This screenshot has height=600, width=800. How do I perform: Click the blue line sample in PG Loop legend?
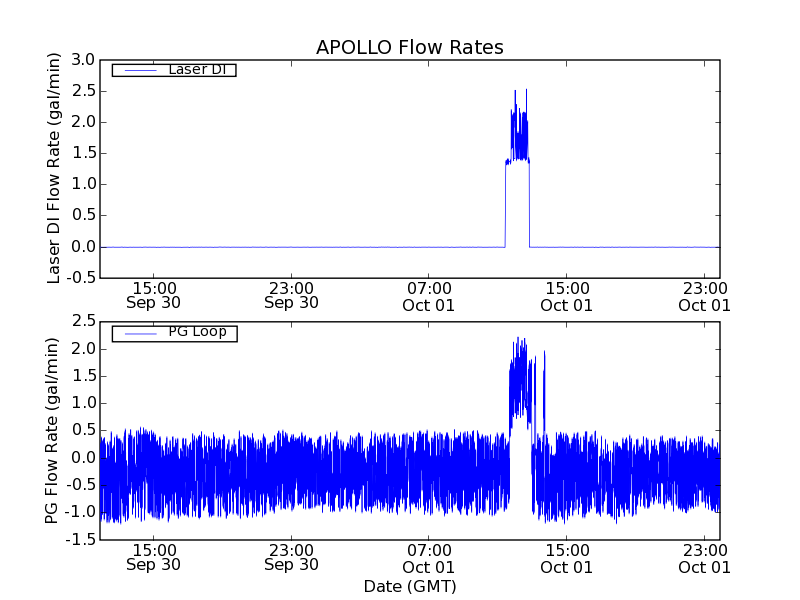[140, 334]
